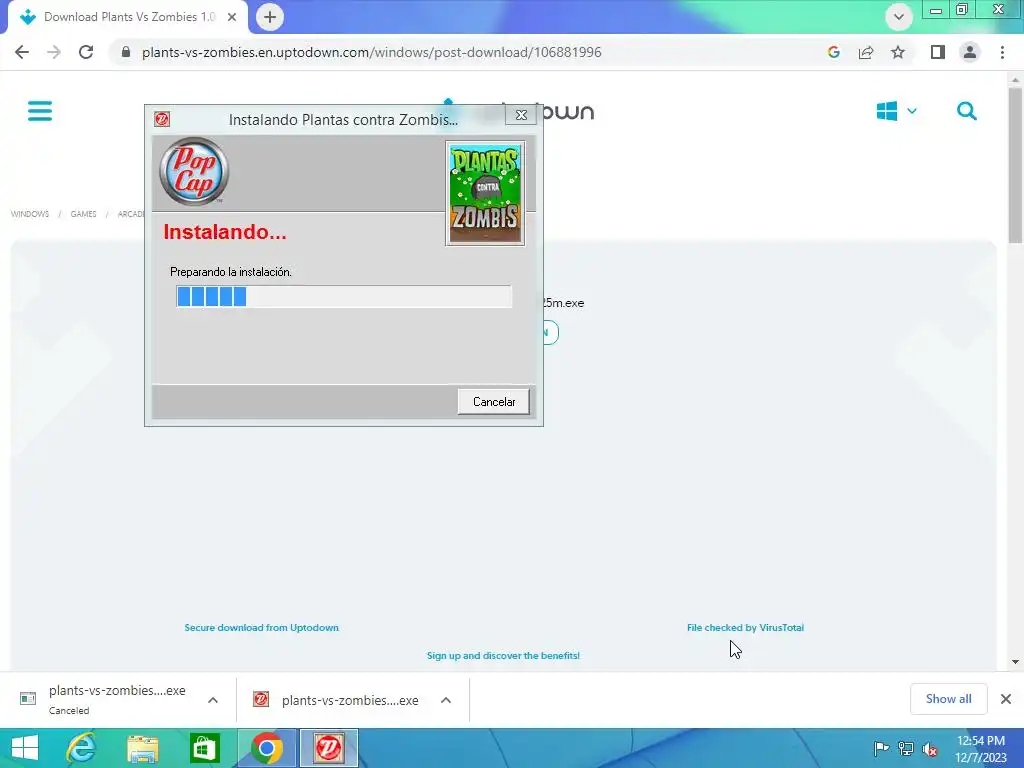The height and width of the screenshot is (768, 1024).
Task: Reload the Uptodown page
Action: [86, 52]
